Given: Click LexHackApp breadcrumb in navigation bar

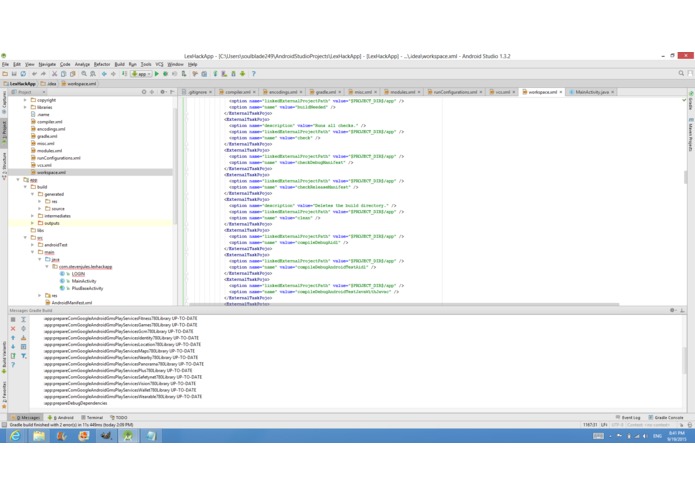Looking at the screenshot, I should coord(20,83).
